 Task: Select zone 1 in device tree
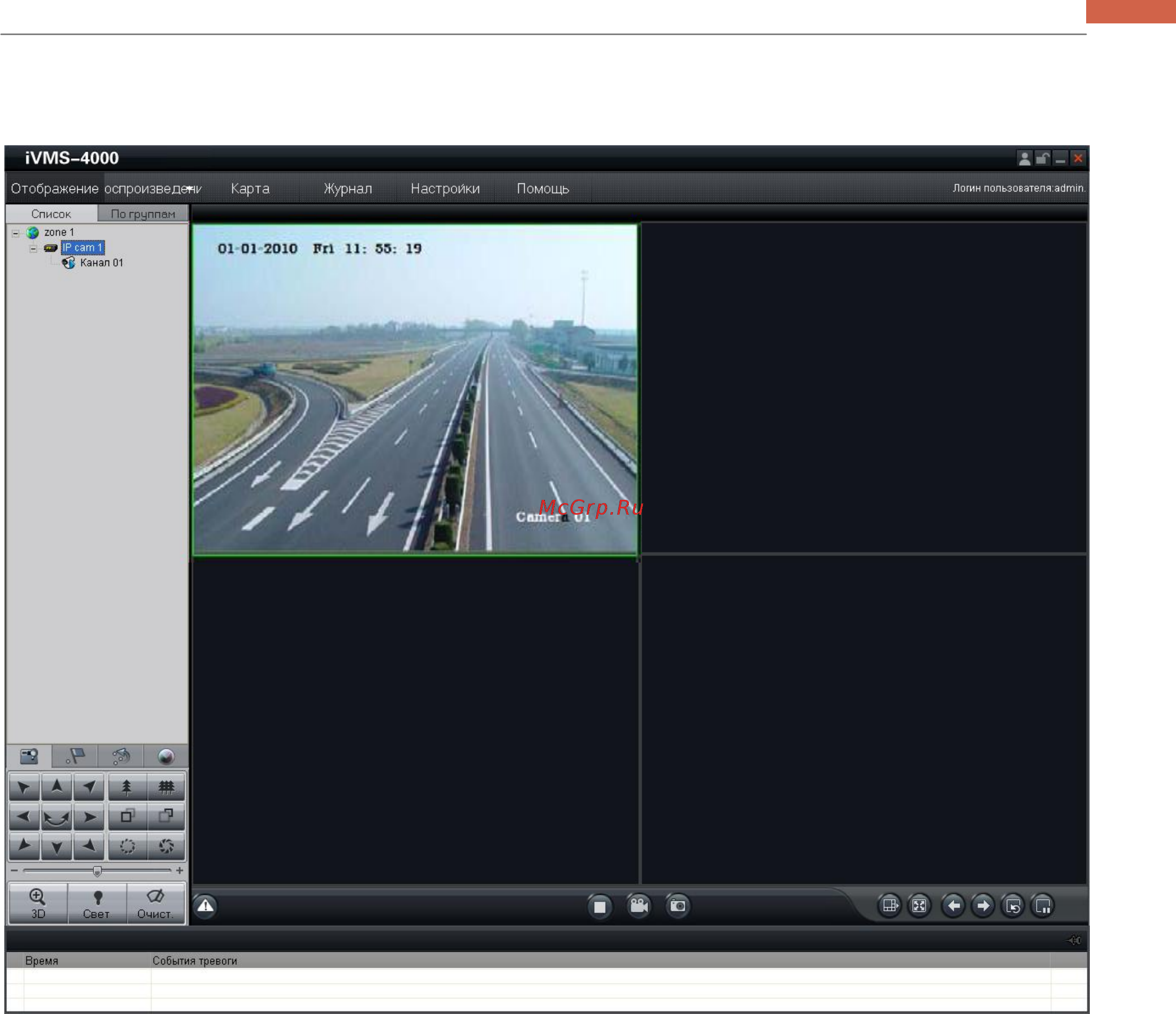point(59,232)
